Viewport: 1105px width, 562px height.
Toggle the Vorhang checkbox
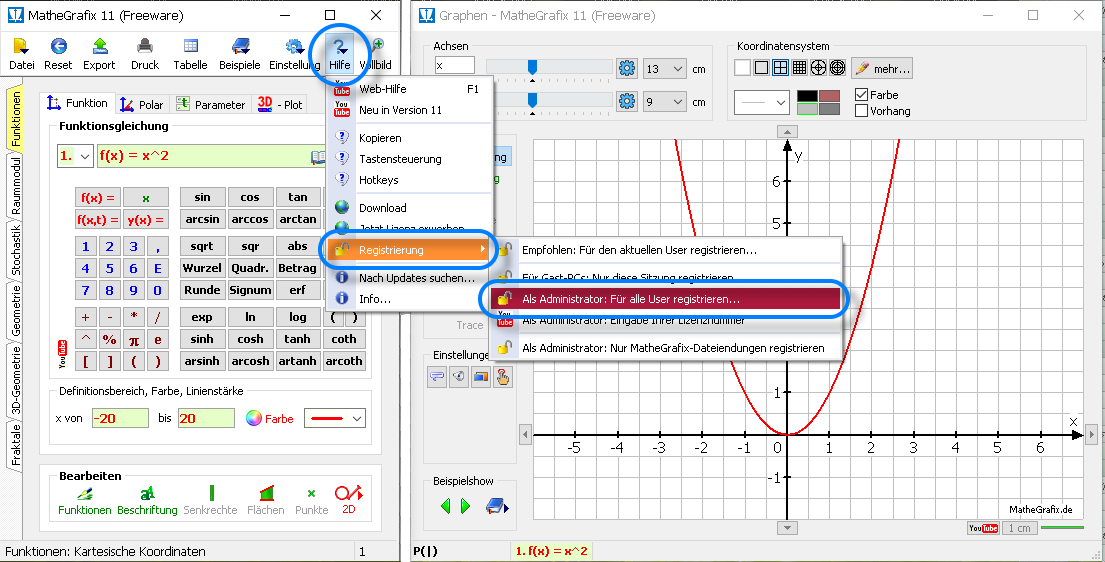tap(860, 111)
